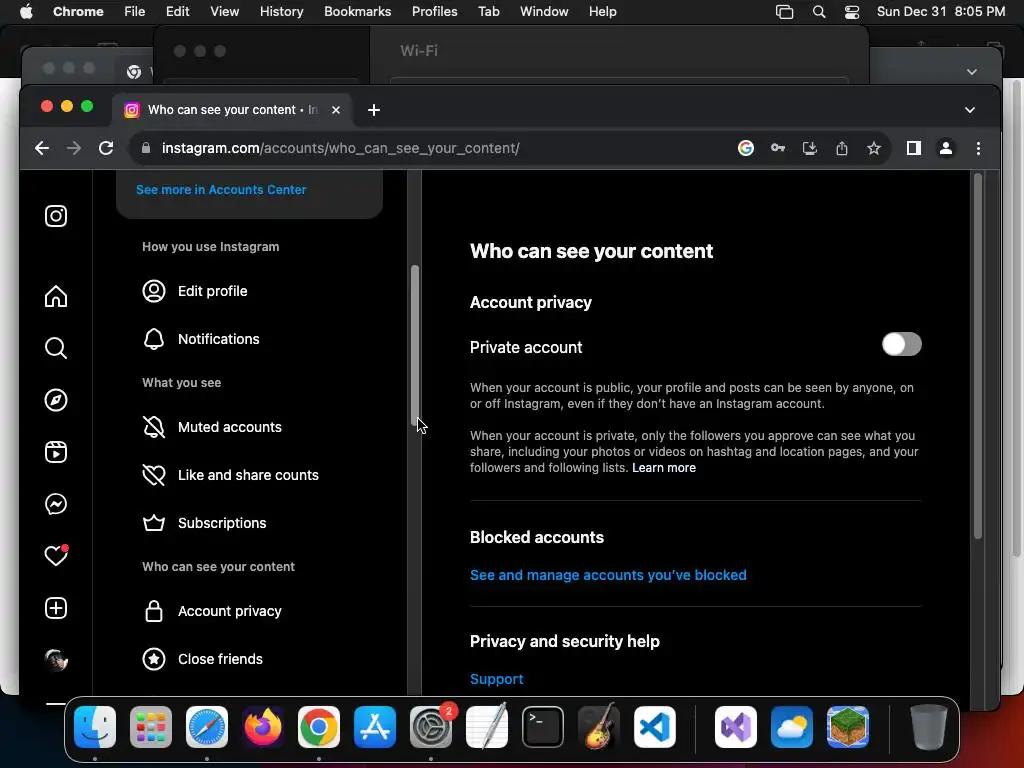Click See and manage accounts you've blocked
This screenshot has width=1024, height=768.
(608, 575)
